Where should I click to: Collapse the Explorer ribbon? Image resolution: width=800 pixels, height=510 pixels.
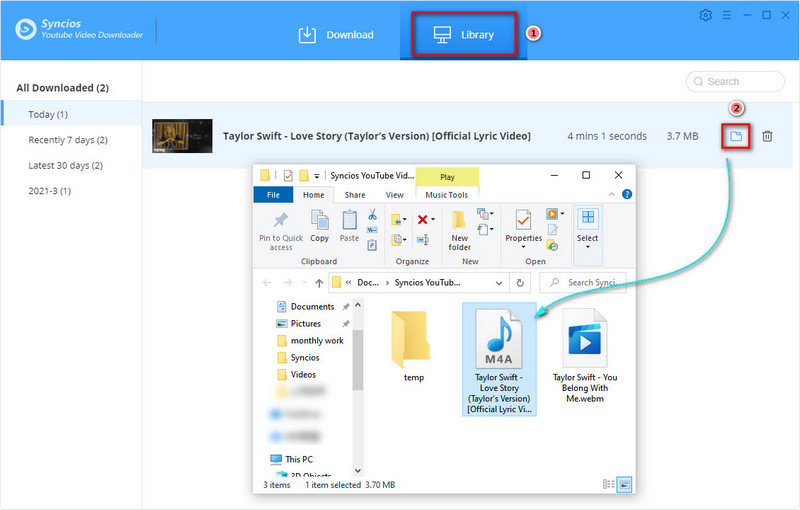[611, 194]
